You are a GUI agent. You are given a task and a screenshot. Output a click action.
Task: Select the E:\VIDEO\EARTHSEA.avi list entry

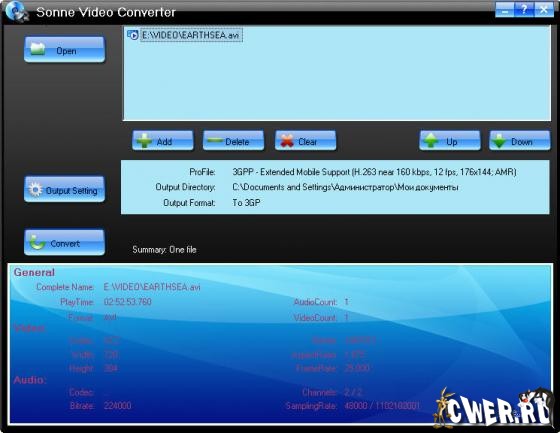[191, 35]
